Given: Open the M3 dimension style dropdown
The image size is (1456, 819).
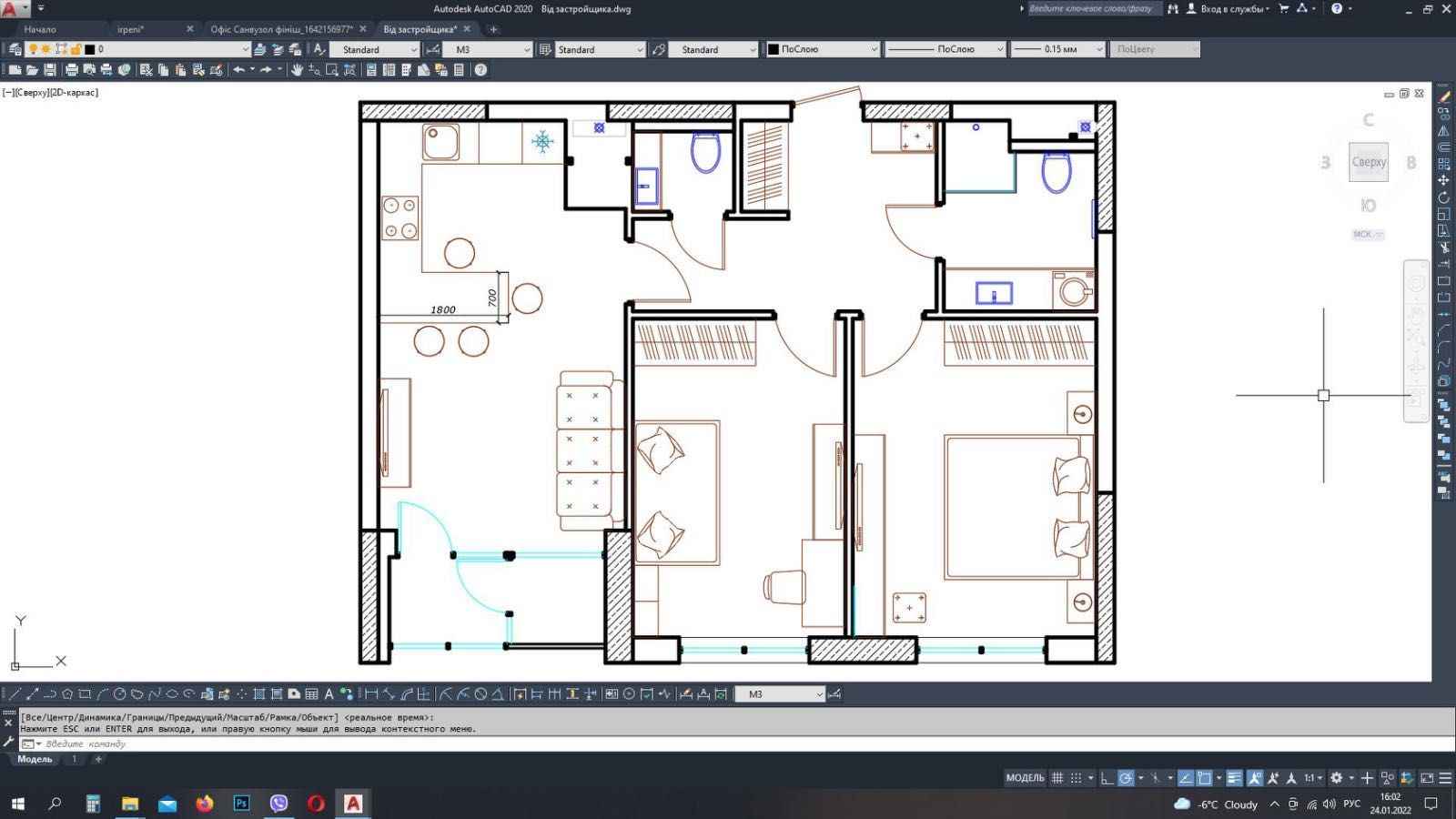Looking at the screenshot, I should [489, 49].
